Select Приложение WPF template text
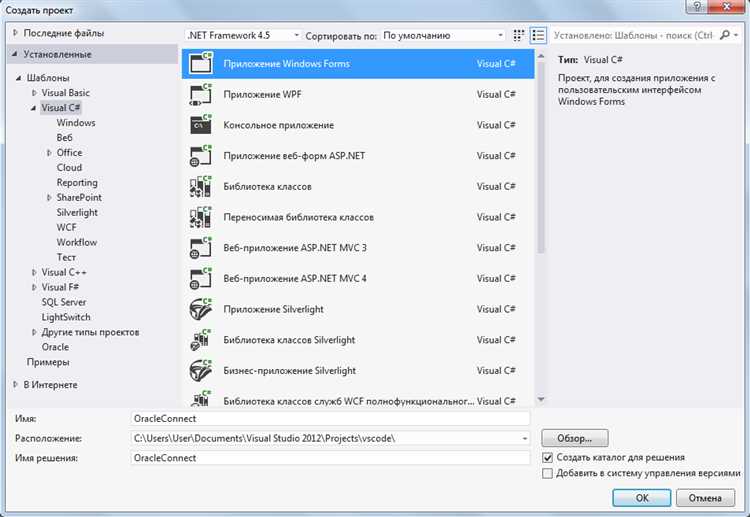The image size is (750, 517). click(262, 94)
